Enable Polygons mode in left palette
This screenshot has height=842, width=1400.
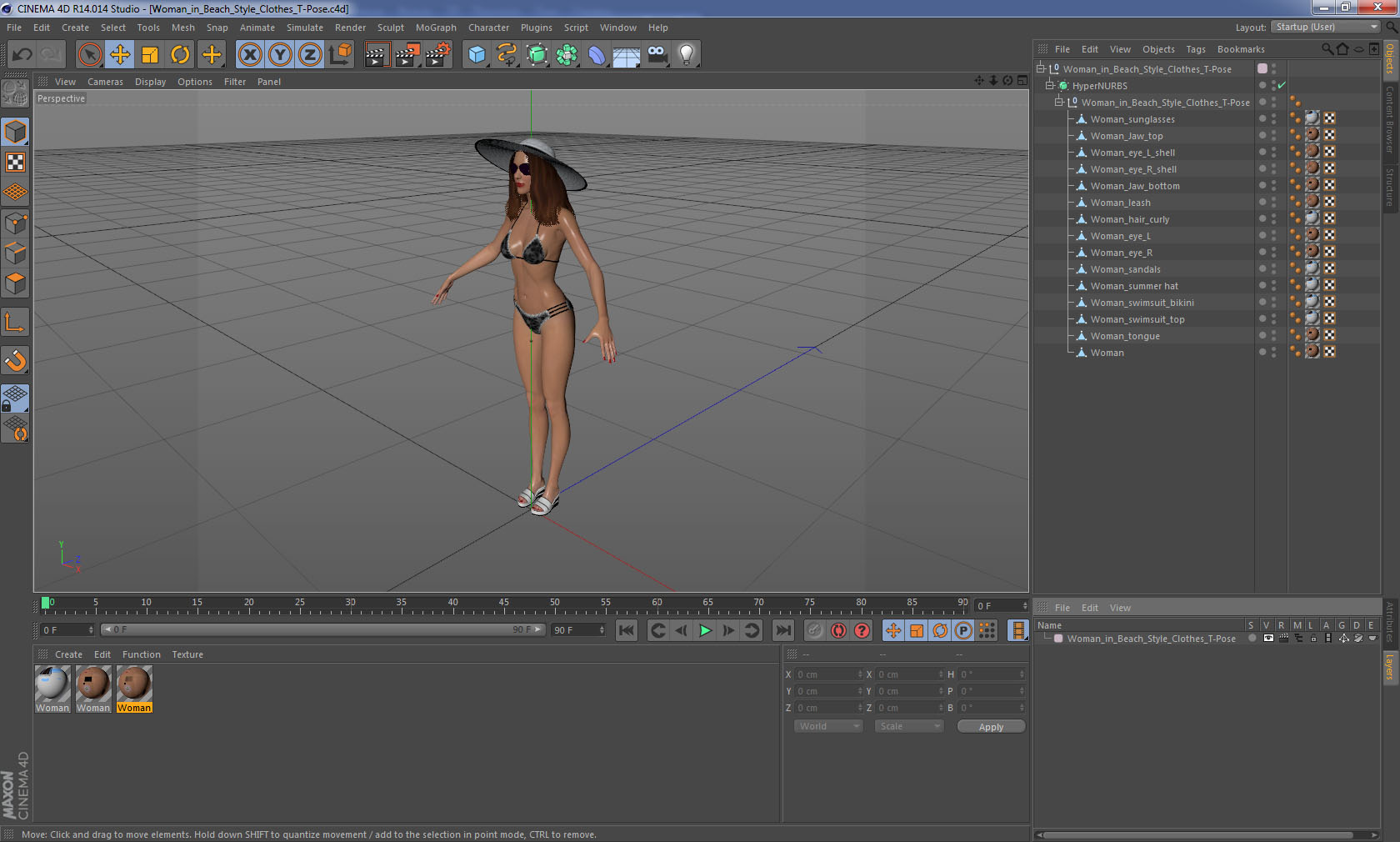tap(15, 283)
